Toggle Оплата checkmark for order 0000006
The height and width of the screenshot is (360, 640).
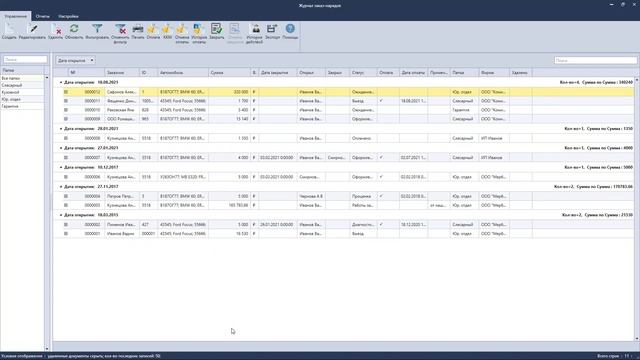pyautogui.click(x=381, y=177)
